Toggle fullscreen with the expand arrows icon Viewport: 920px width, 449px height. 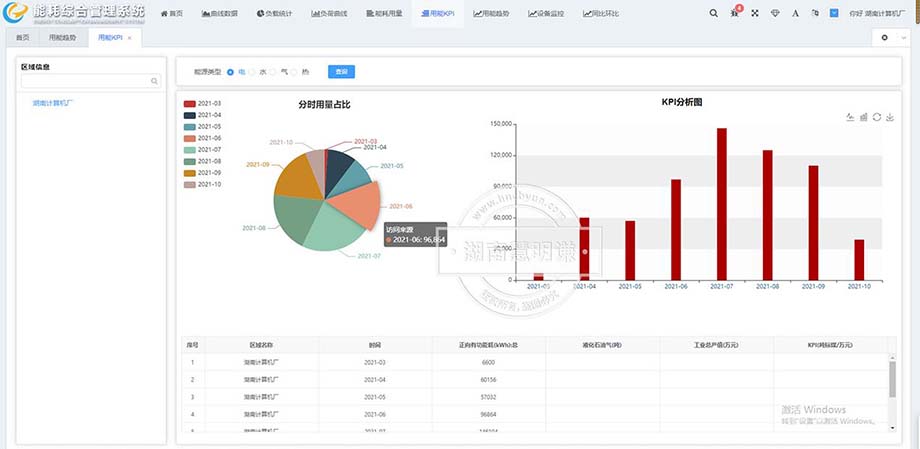(755, 14)
